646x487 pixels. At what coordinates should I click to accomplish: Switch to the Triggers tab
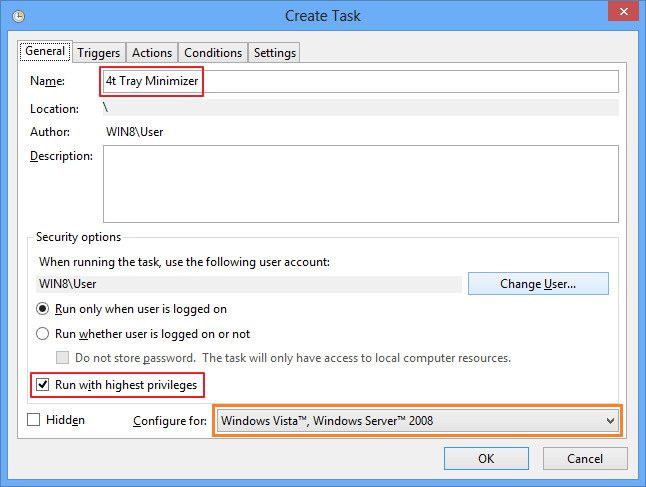click(98, 53)
